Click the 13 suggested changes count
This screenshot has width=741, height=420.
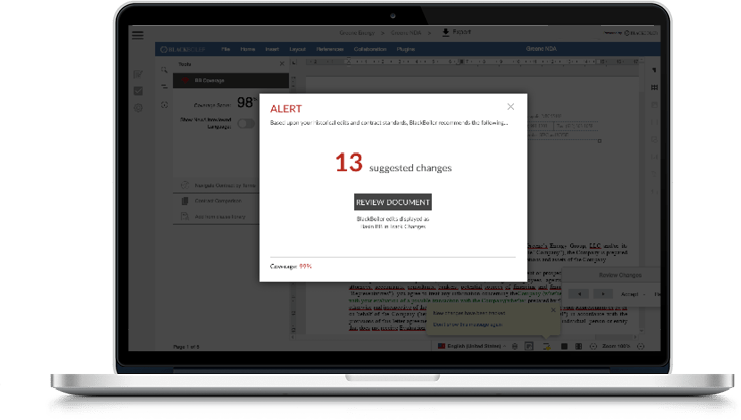pyautogui.click(x=349, y=163)
